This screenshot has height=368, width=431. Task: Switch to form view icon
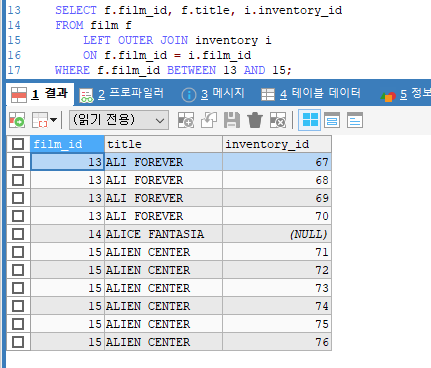332,120
